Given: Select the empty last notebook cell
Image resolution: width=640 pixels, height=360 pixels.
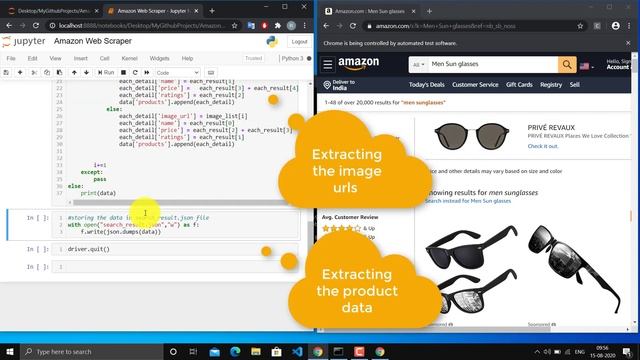Looking at the screenshot, I should click(x=175, y=267).
